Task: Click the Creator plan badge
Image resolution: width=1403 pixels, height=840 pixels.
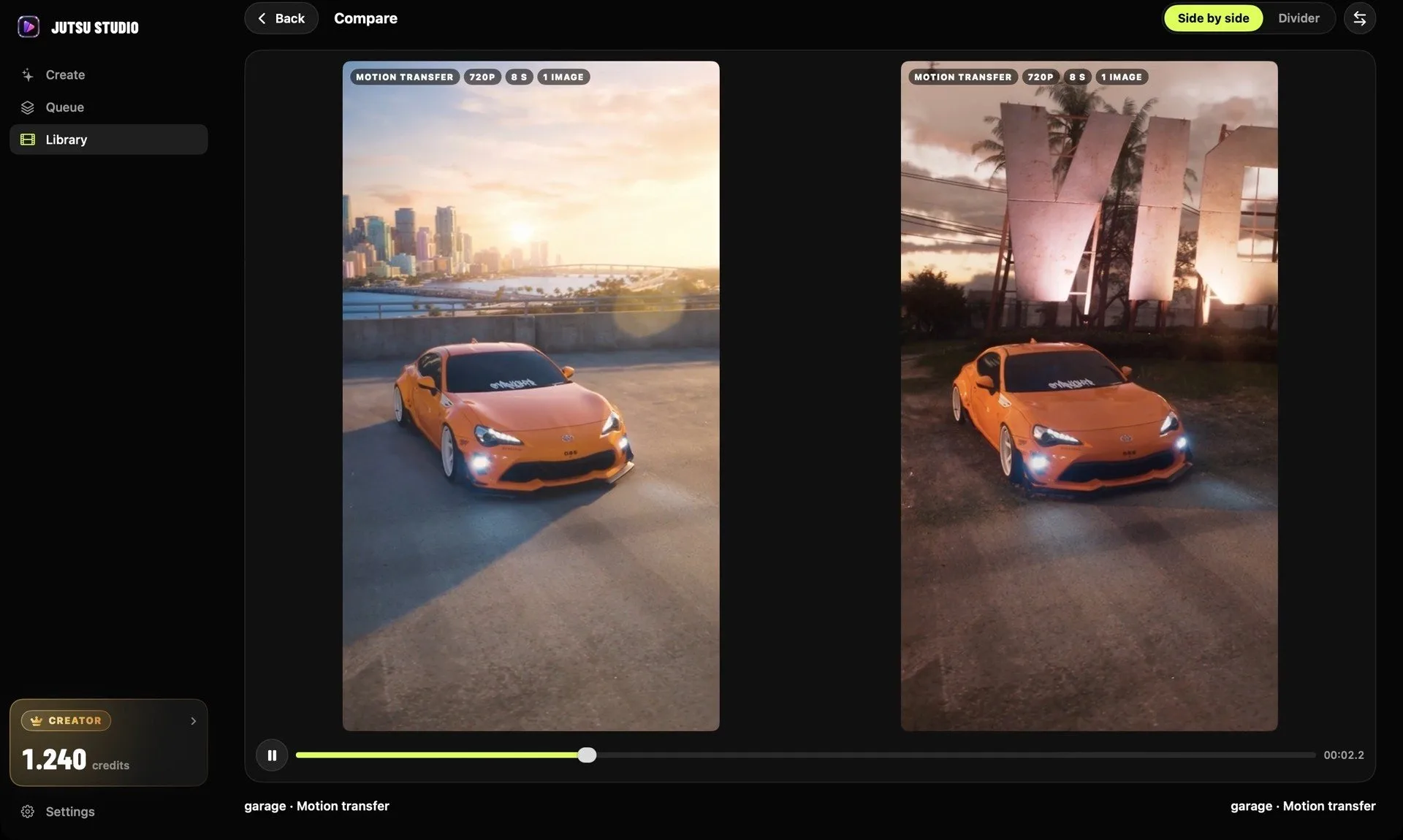Action: 66,720
